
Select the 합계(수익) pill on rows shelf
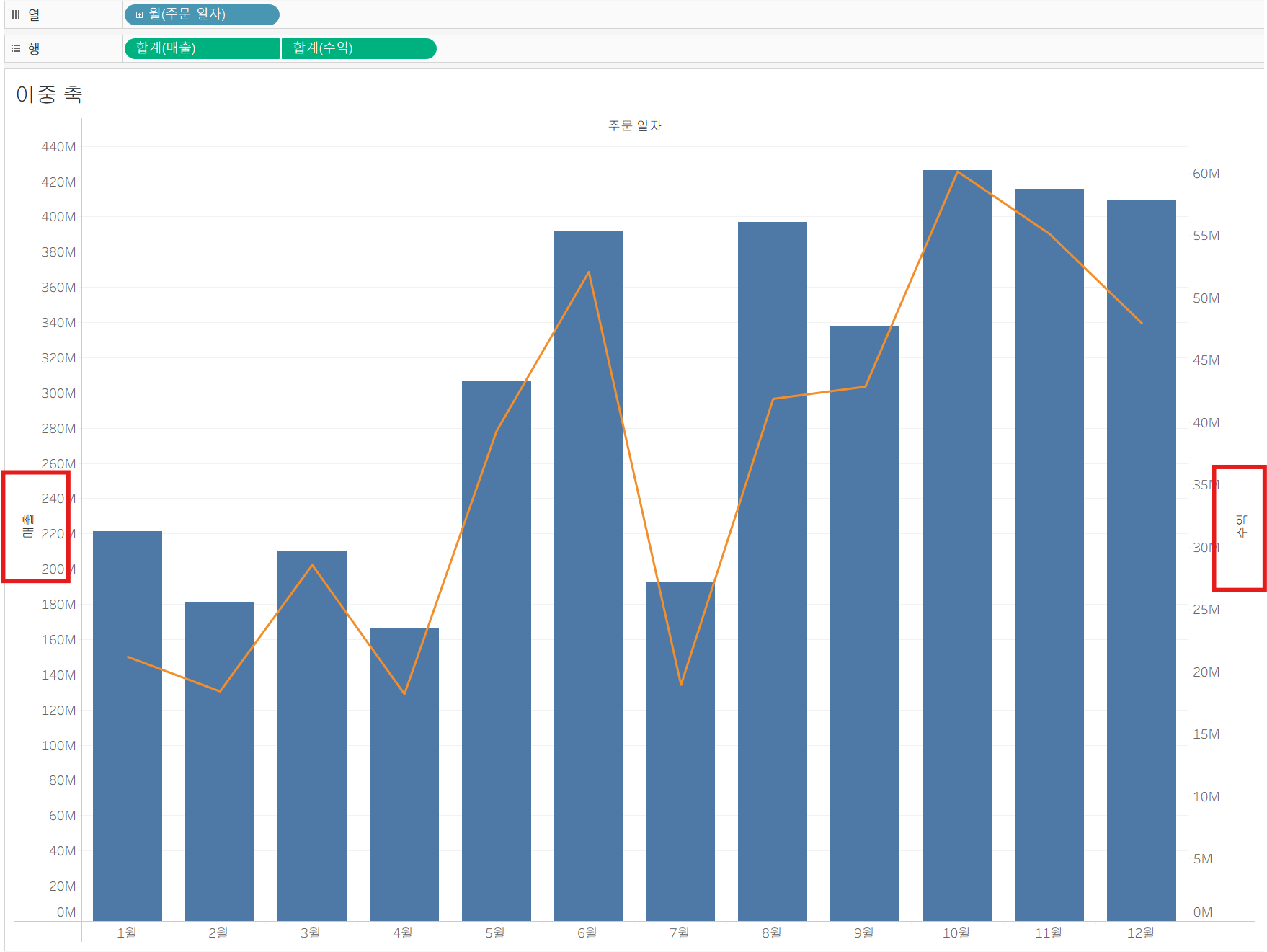coord(359,48)
